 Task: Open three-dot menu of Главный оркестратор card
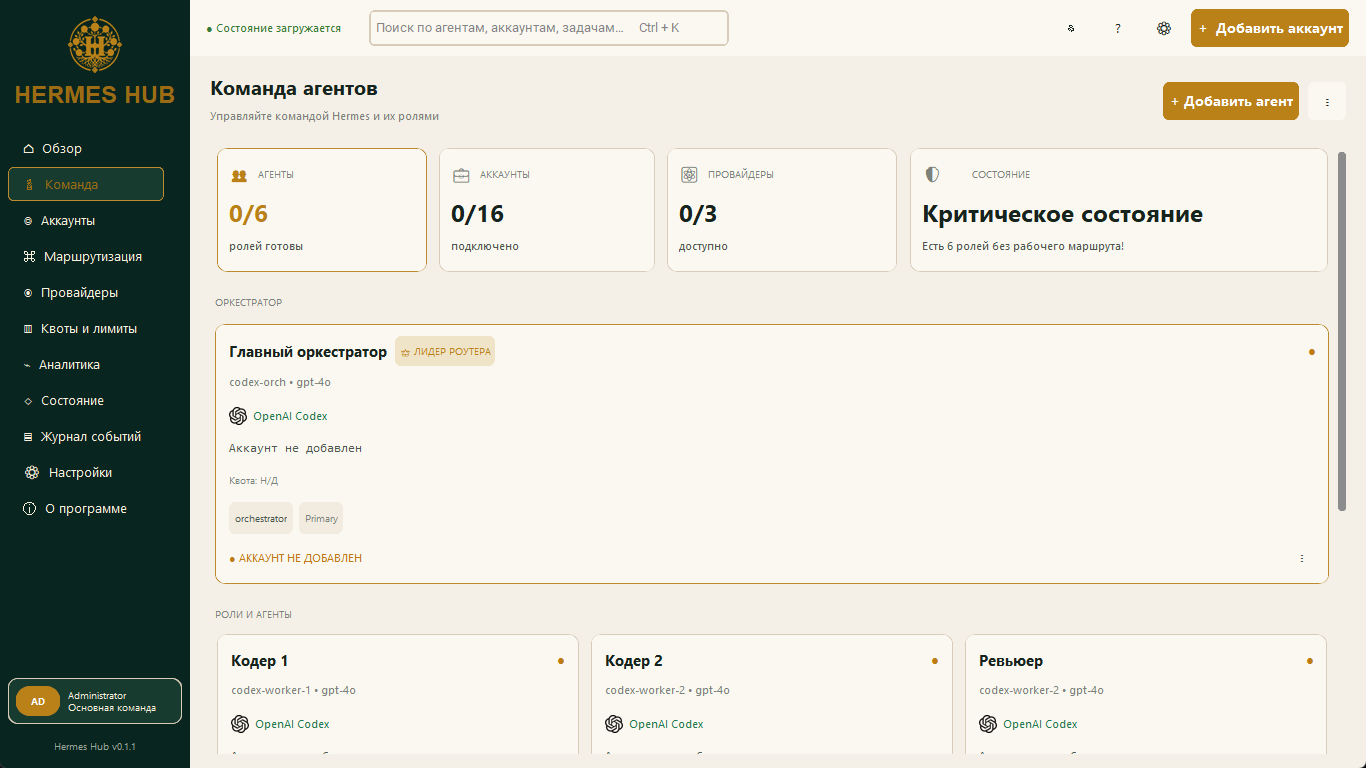point(1302,558)
